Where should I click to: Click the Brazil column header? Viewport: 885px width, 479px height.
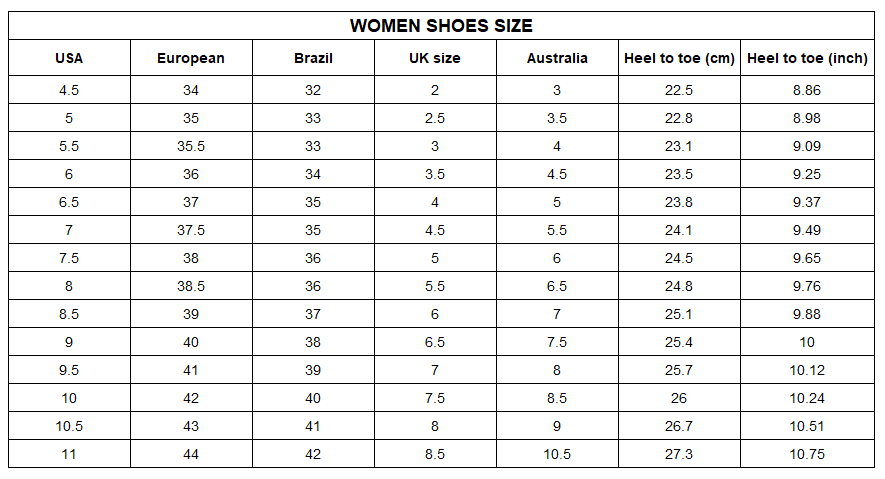[x=313, y=58]
